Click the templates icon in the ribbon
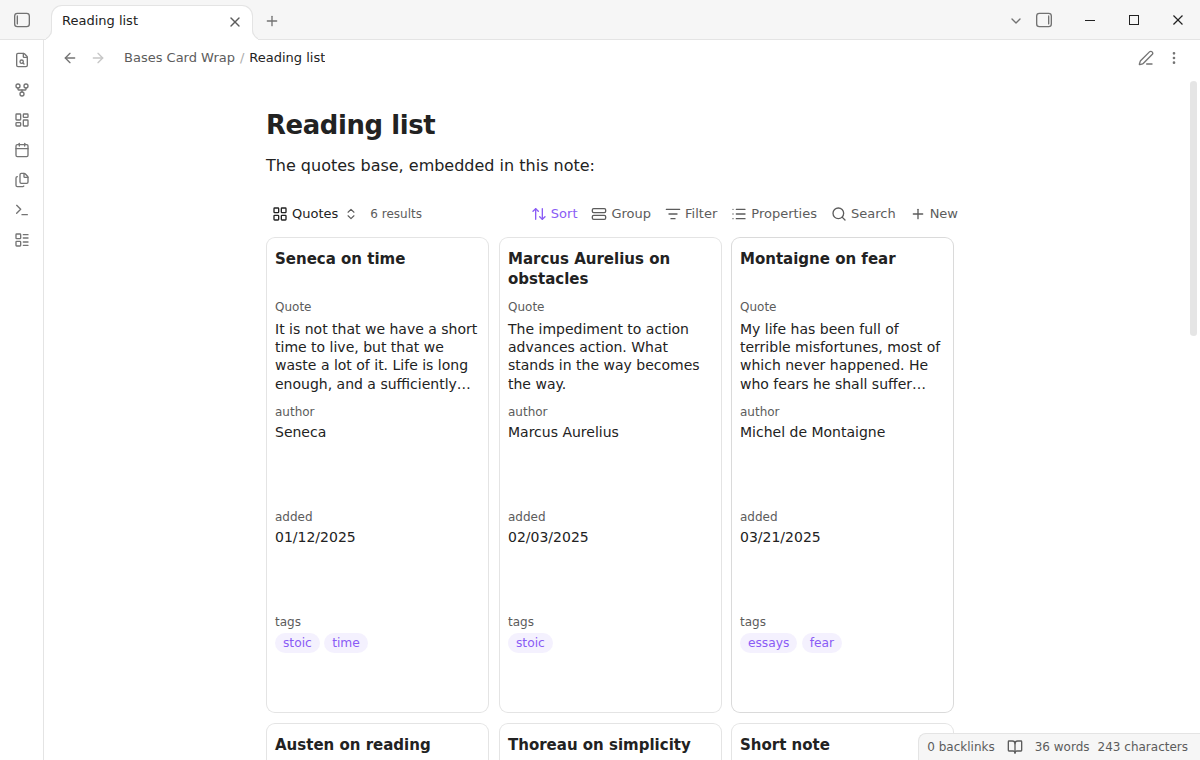1200x760 pixels. [x=22, y=180]
